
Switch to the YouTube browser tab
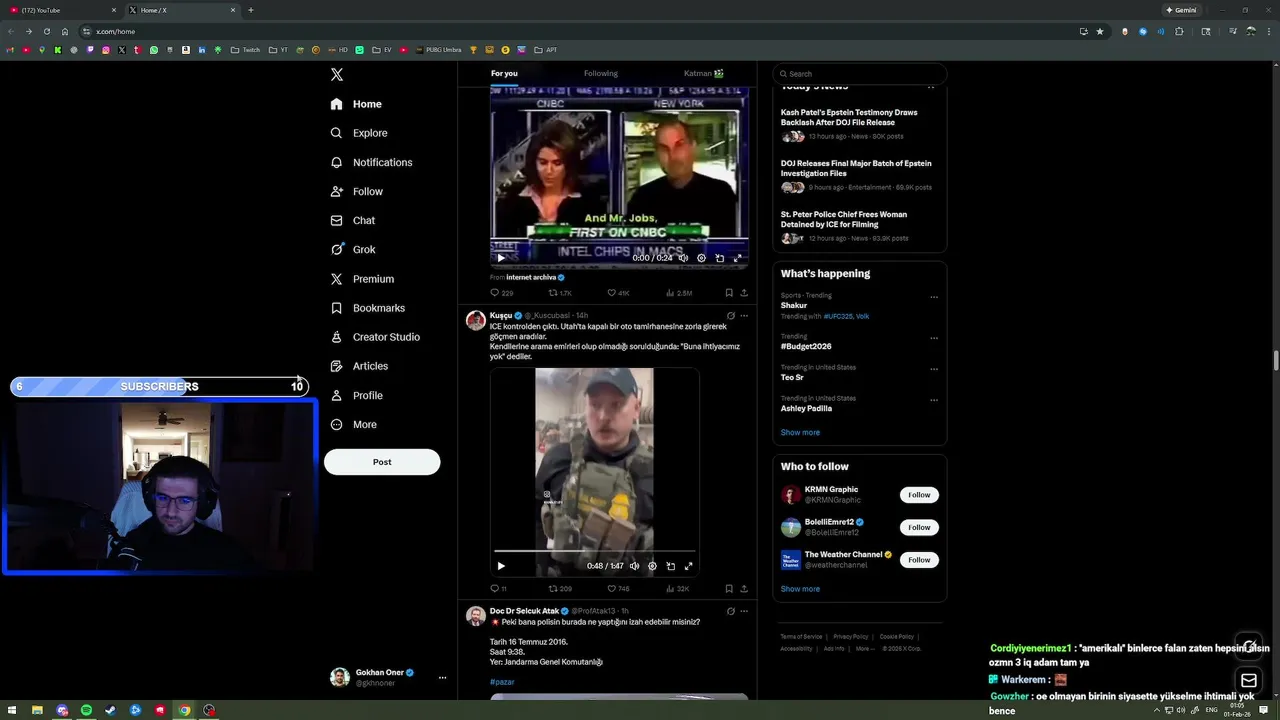click(60, 10)
